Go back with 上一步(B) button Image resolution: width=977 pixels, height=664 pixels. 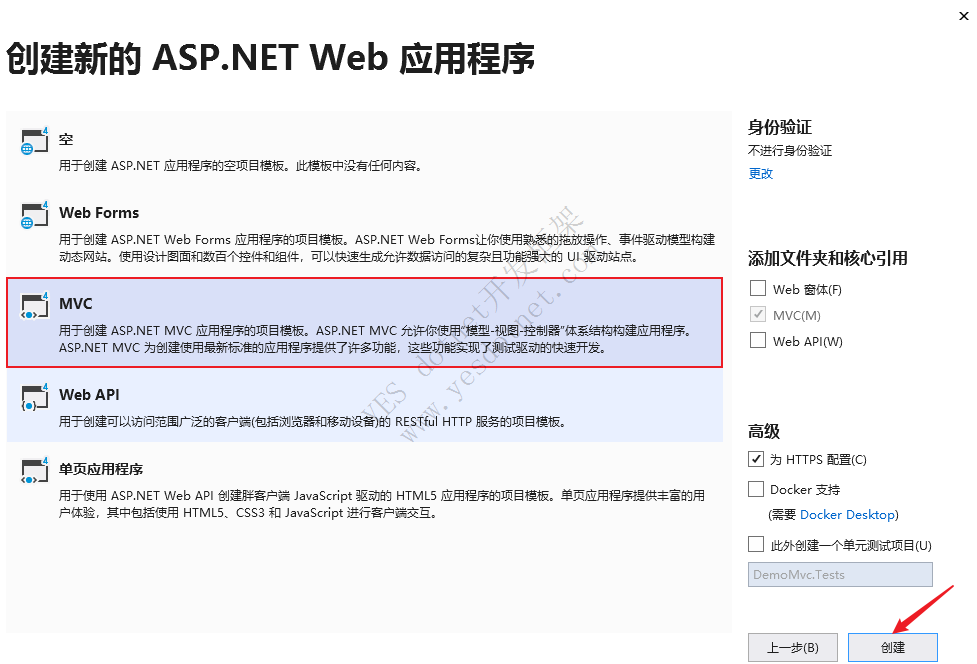point(793,648)
